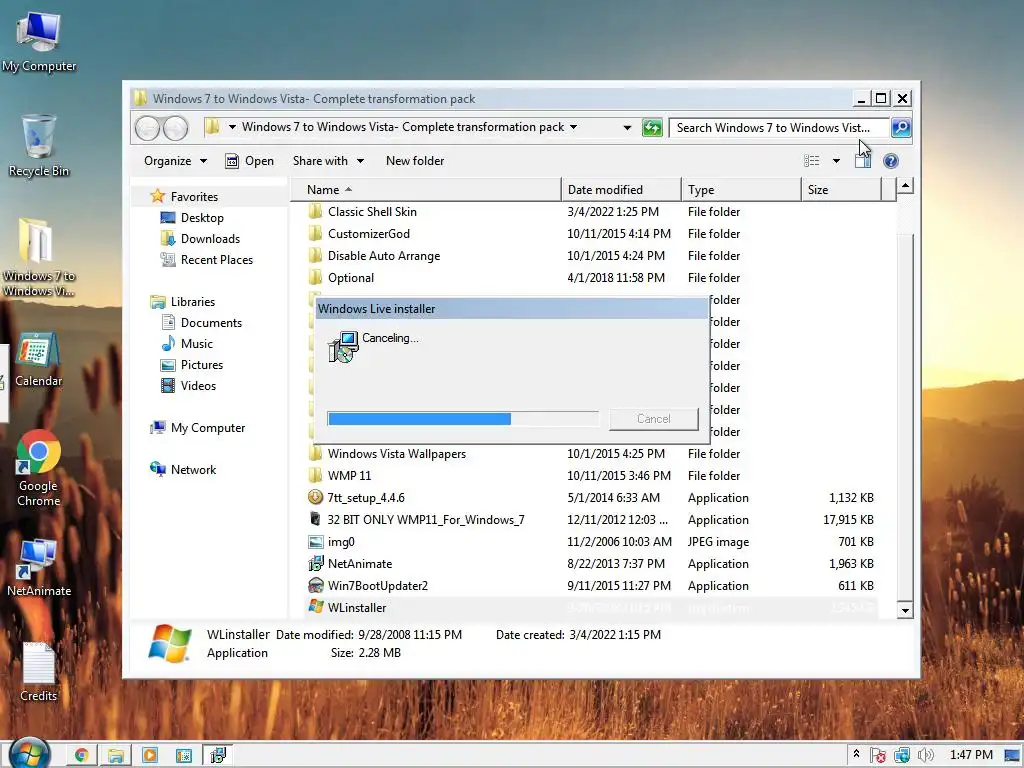Open the Videos library

click(x=188, y=385)
